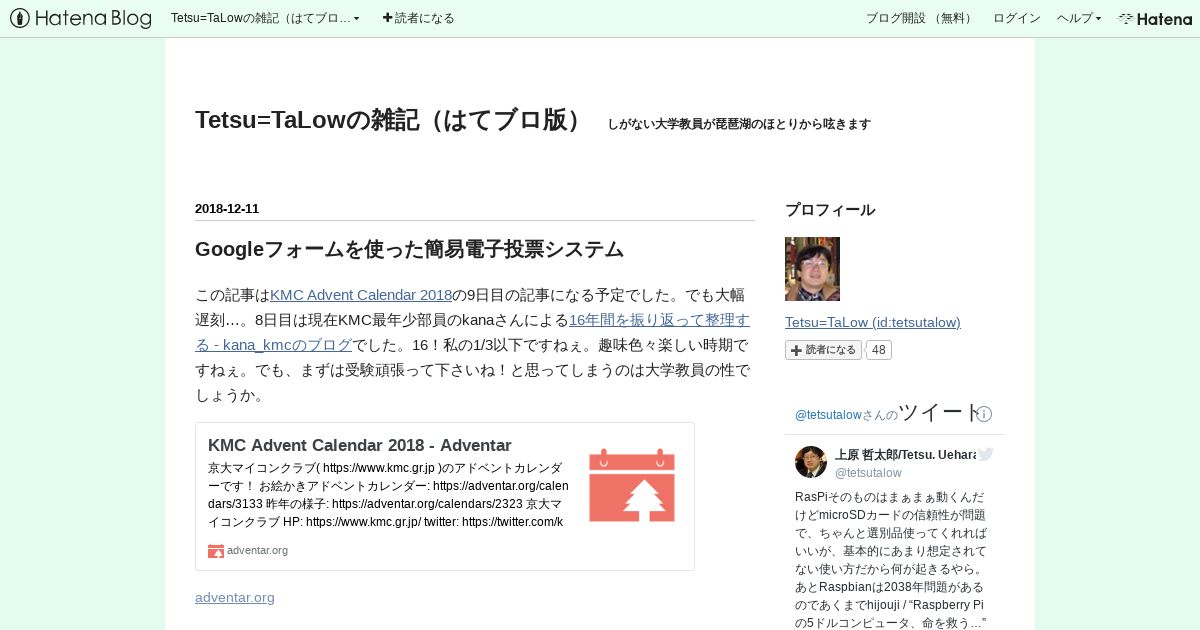Click blog subtitle しがない大学教員が琵琶湖のほとりから呟きます
The height and width of the screenshot is (630, 1200).
tap(739, 124)
